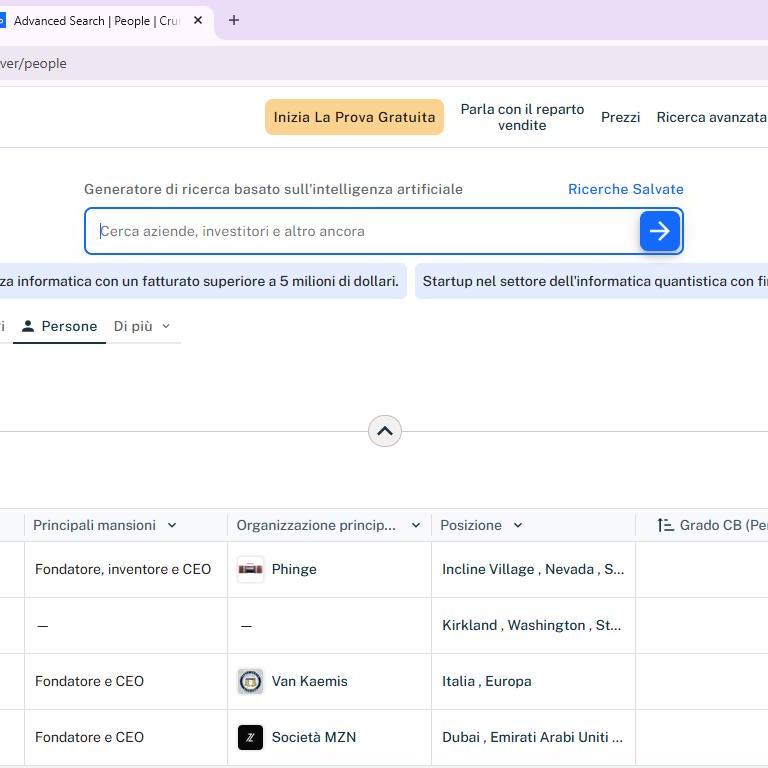Open Prezzi page
Screen dimensions: 768x768
620,117
